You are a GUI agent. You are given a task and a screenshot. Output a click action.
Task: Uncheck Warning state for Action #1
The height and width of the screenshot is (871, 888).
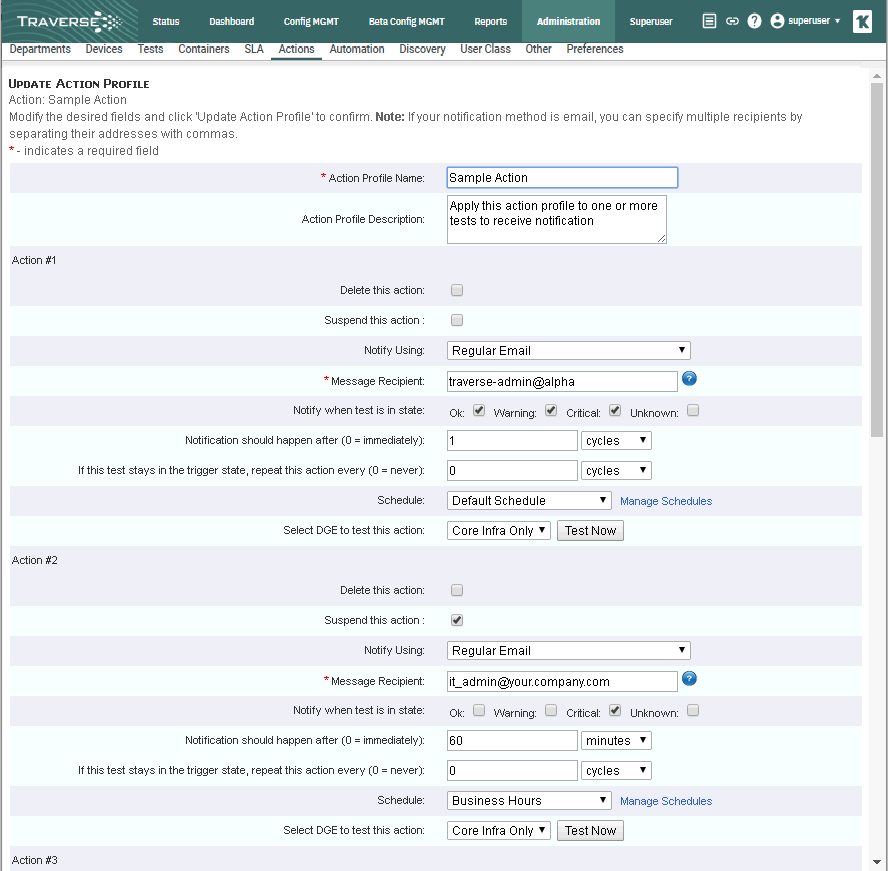551,411
